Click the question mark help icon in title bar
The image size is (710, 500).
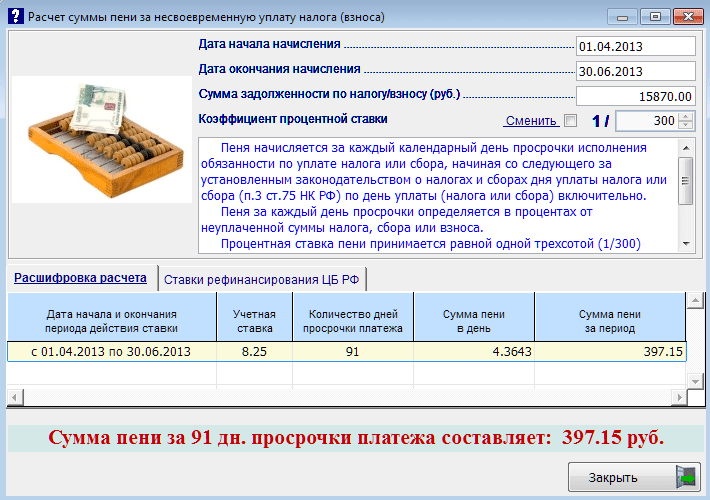click(15, 16)
